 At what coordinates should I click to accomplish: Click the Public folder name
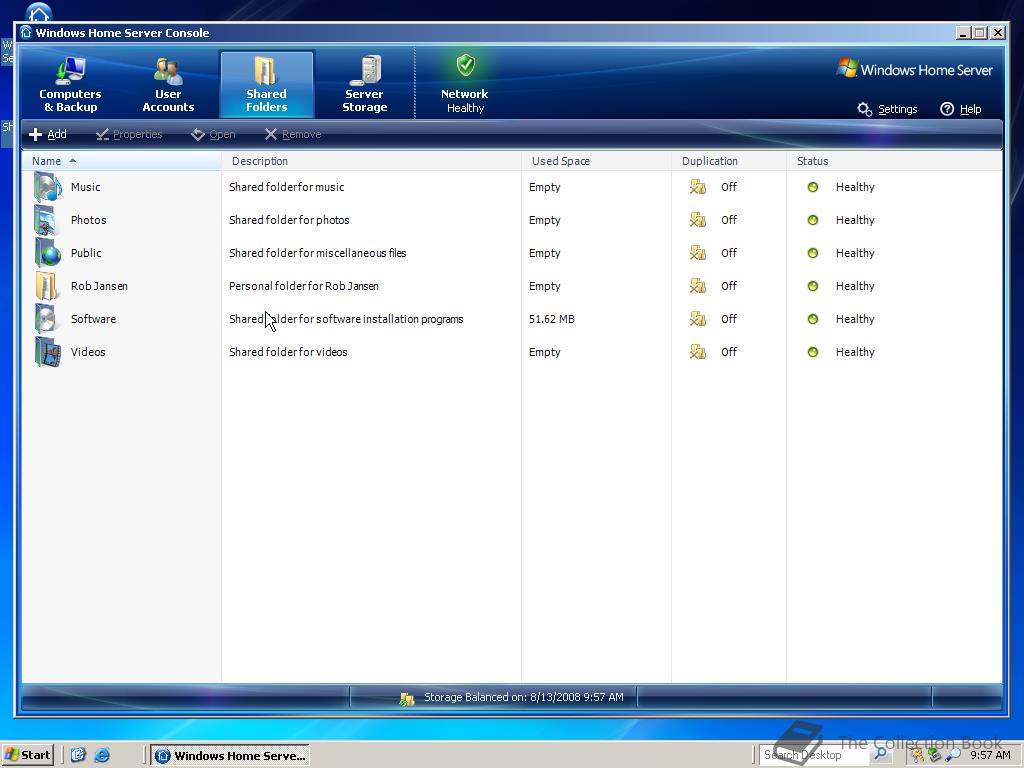point(86,253)
